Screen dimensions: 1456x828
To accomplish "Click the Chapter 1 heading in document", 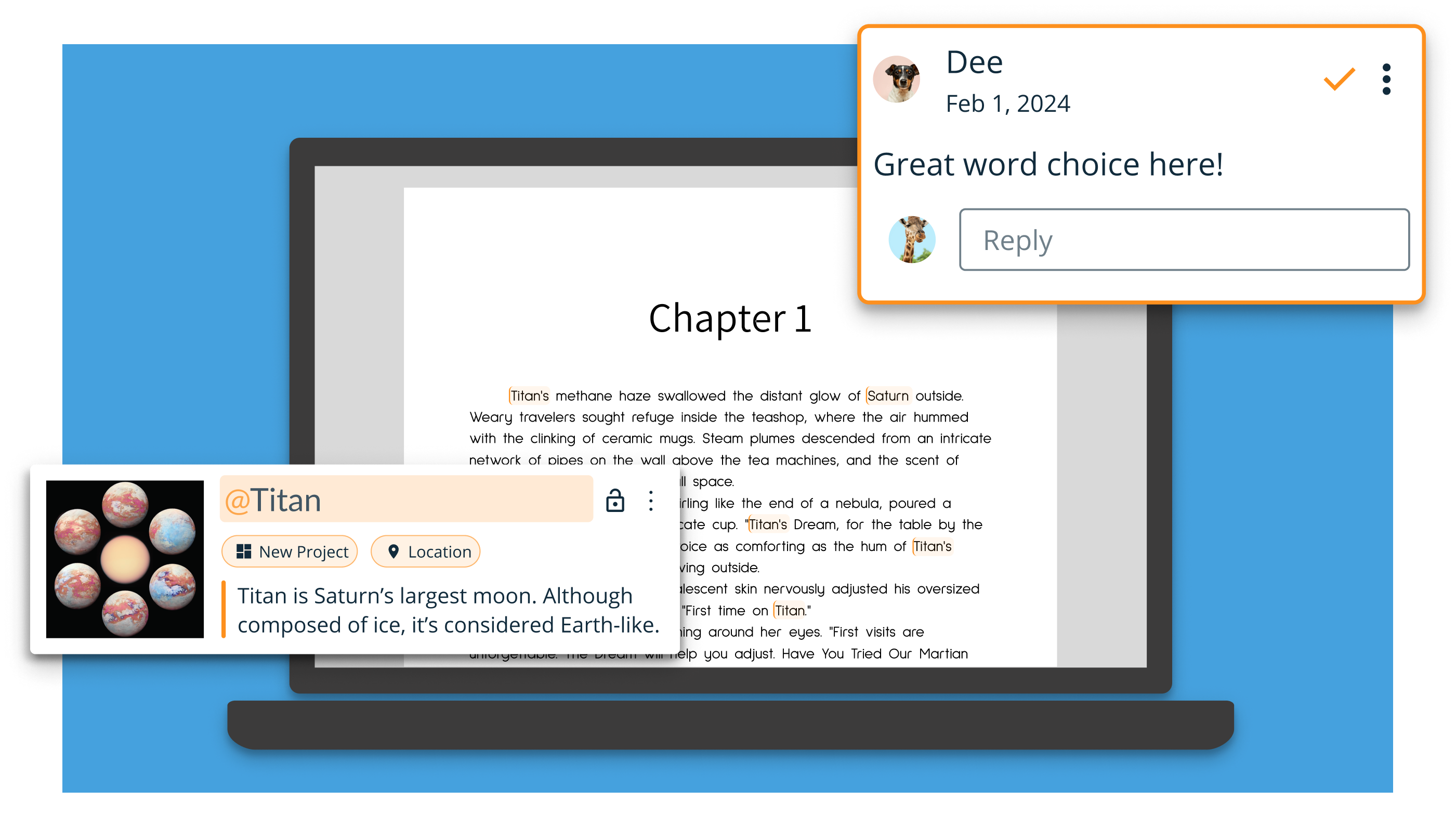I will (727, 318).
